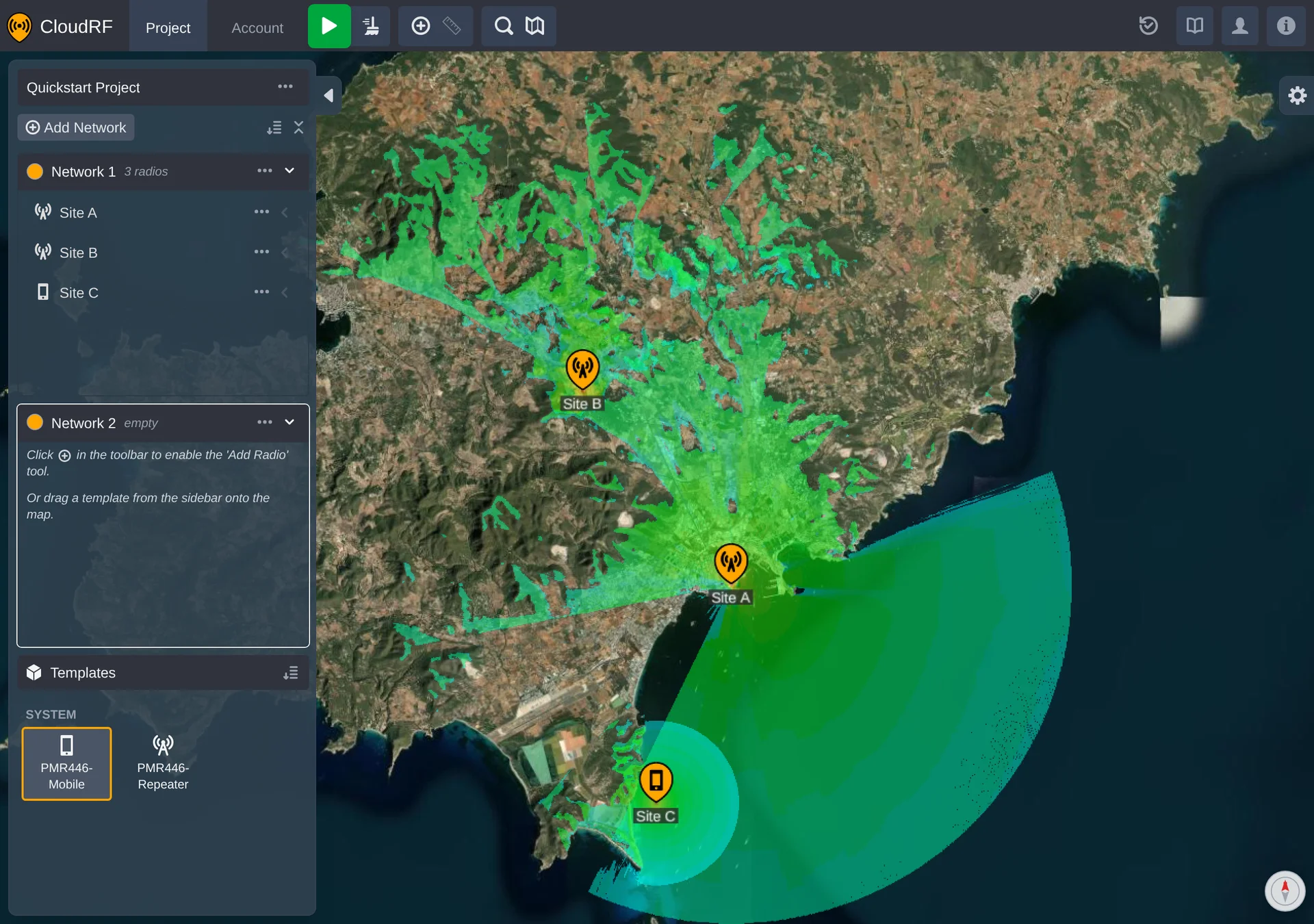
Task: Collapse the sidebar with the left arrow
Action: (328, 95)
